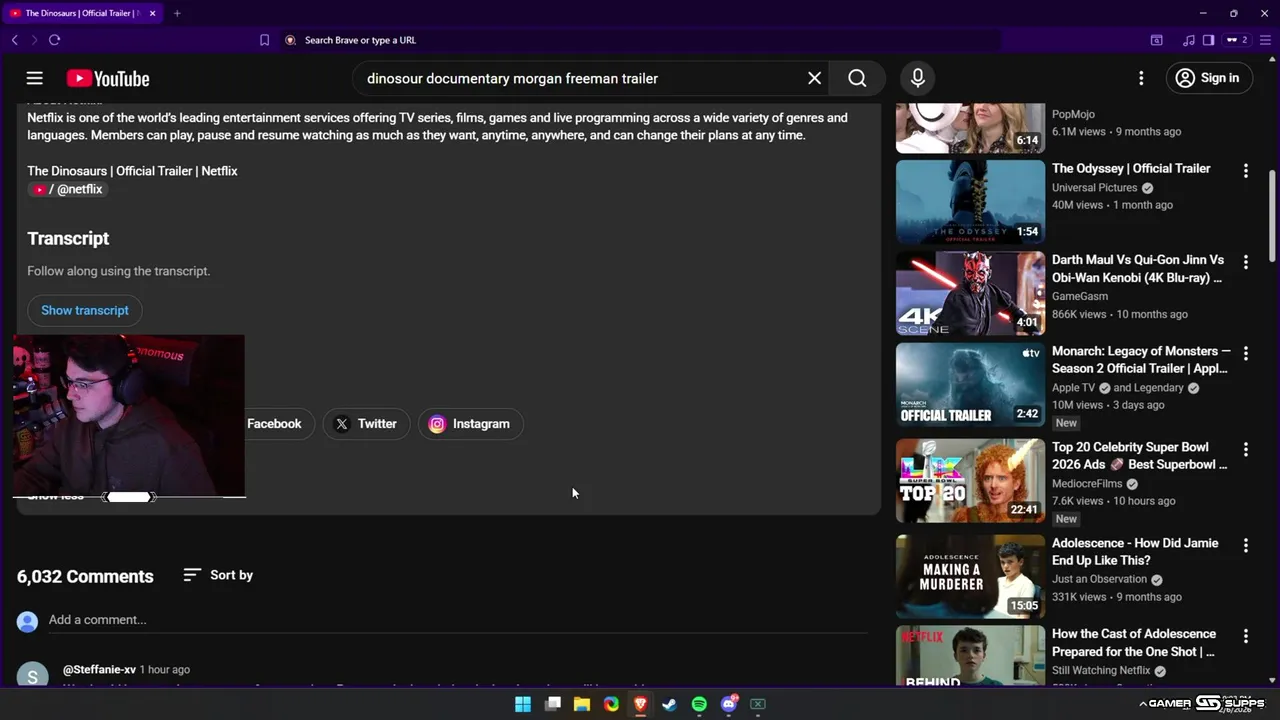Open Task View on taskbar
Image resolution: width=1280 pixels, height=720 pixels.
tap(553, 704)
